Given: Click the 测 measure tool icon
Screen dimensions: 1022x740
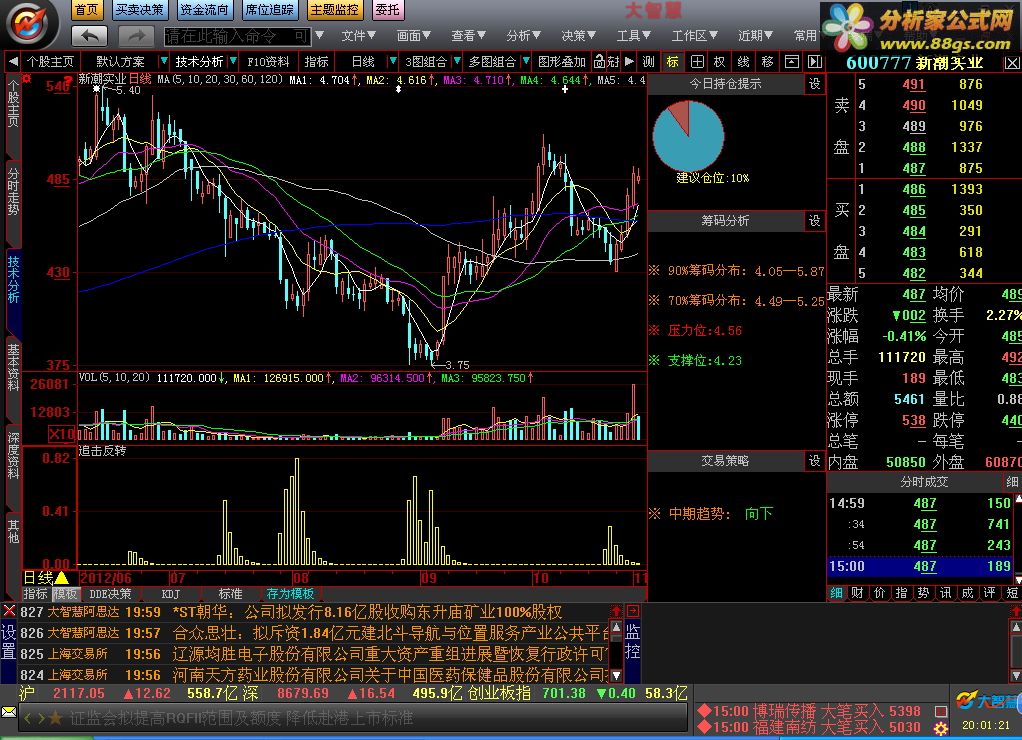Looking at the screenshot, I should [649, 62].
